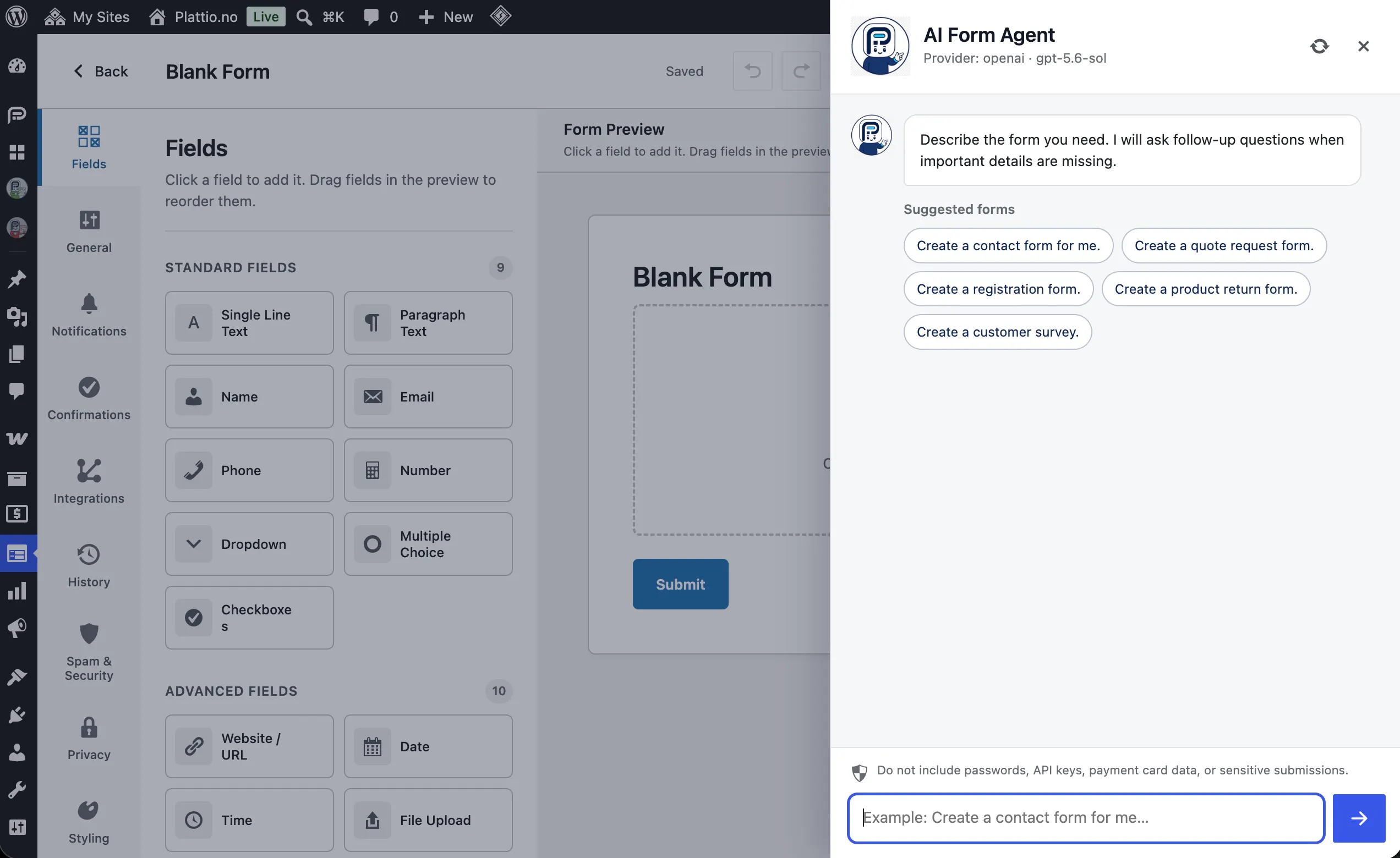Image resolution: width=1400 pixels, height=858 pixels.
Task: Add a Website / URL field
Action: coord(249,746)
